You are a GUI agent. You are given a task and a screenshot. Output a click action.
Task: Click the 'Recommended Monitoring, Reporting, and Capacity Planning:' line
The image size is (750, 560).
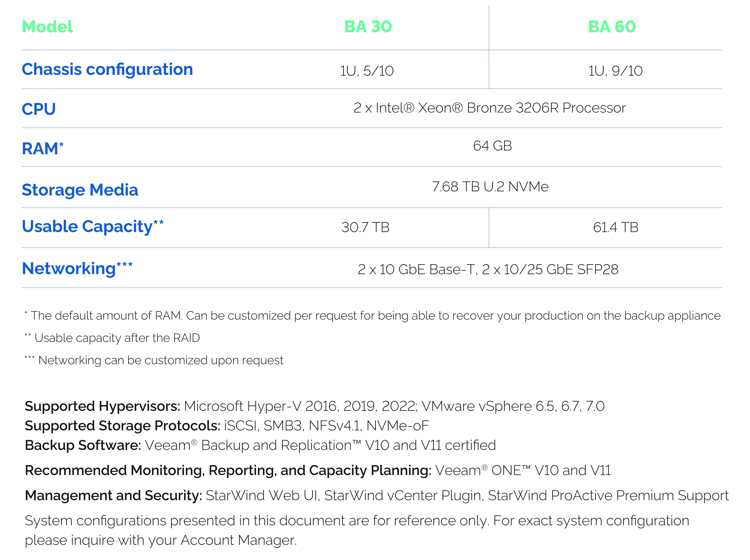coord(318,471)
